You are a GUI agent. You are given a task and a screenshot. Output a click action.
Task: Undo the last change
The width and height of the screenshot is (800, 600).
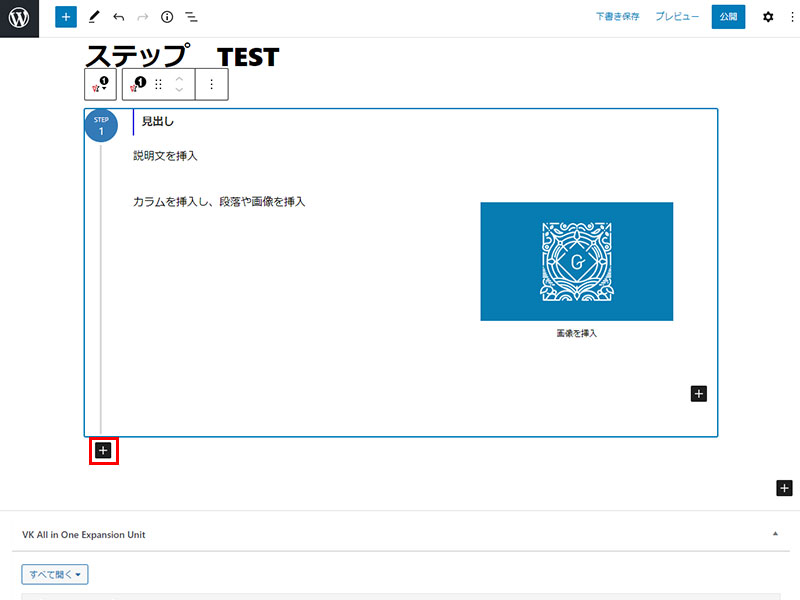coord(119,17)
